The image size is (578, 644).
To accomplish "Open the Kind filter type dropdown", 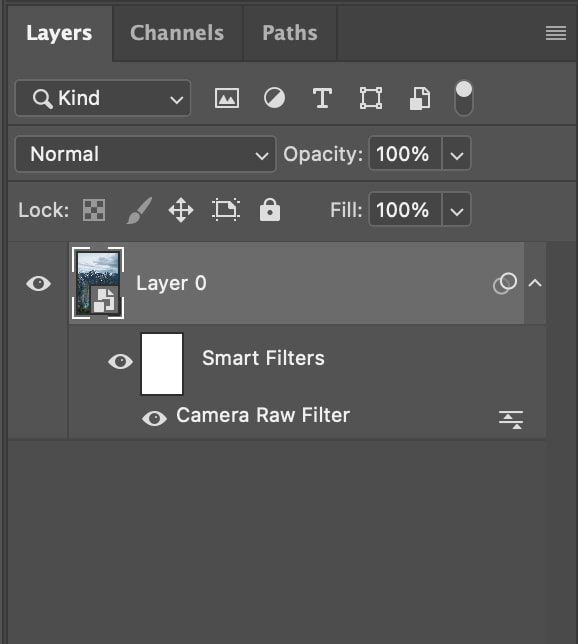I will tap(103, 98).
